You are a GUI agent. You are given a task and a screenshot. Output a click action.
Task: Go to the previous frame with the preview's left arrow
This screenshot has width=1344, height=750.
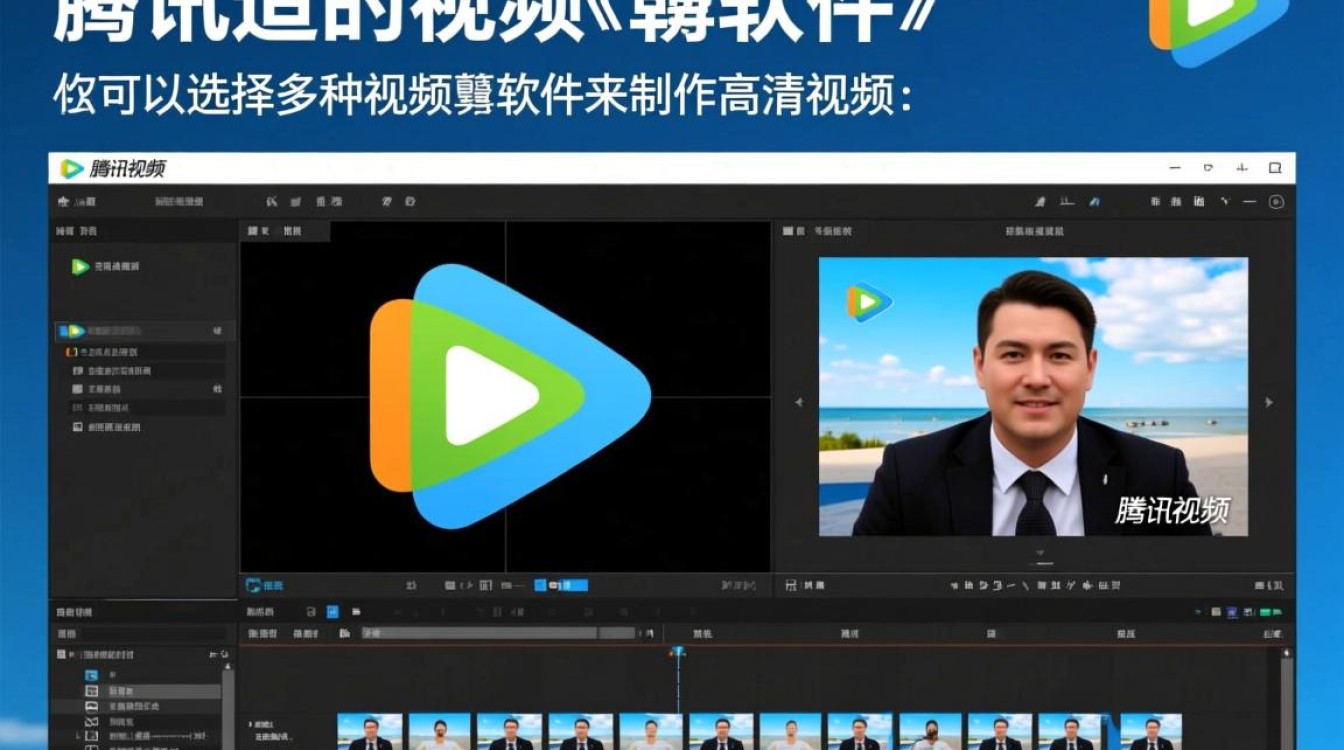click(x=799, y=403)
